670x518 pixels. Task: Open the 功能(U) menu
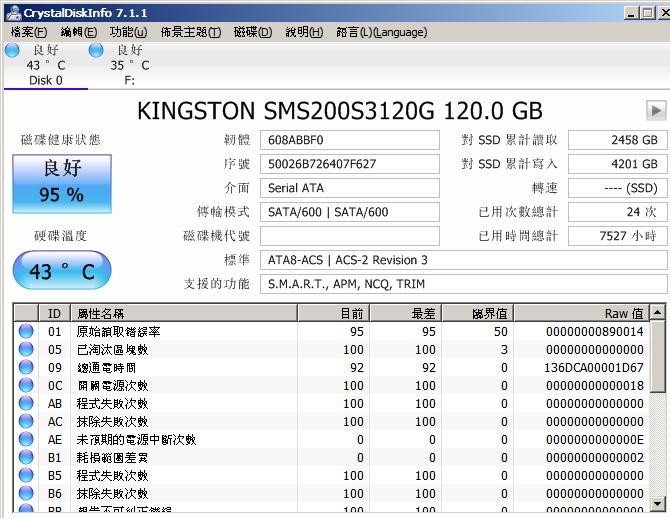pos(128,32)
